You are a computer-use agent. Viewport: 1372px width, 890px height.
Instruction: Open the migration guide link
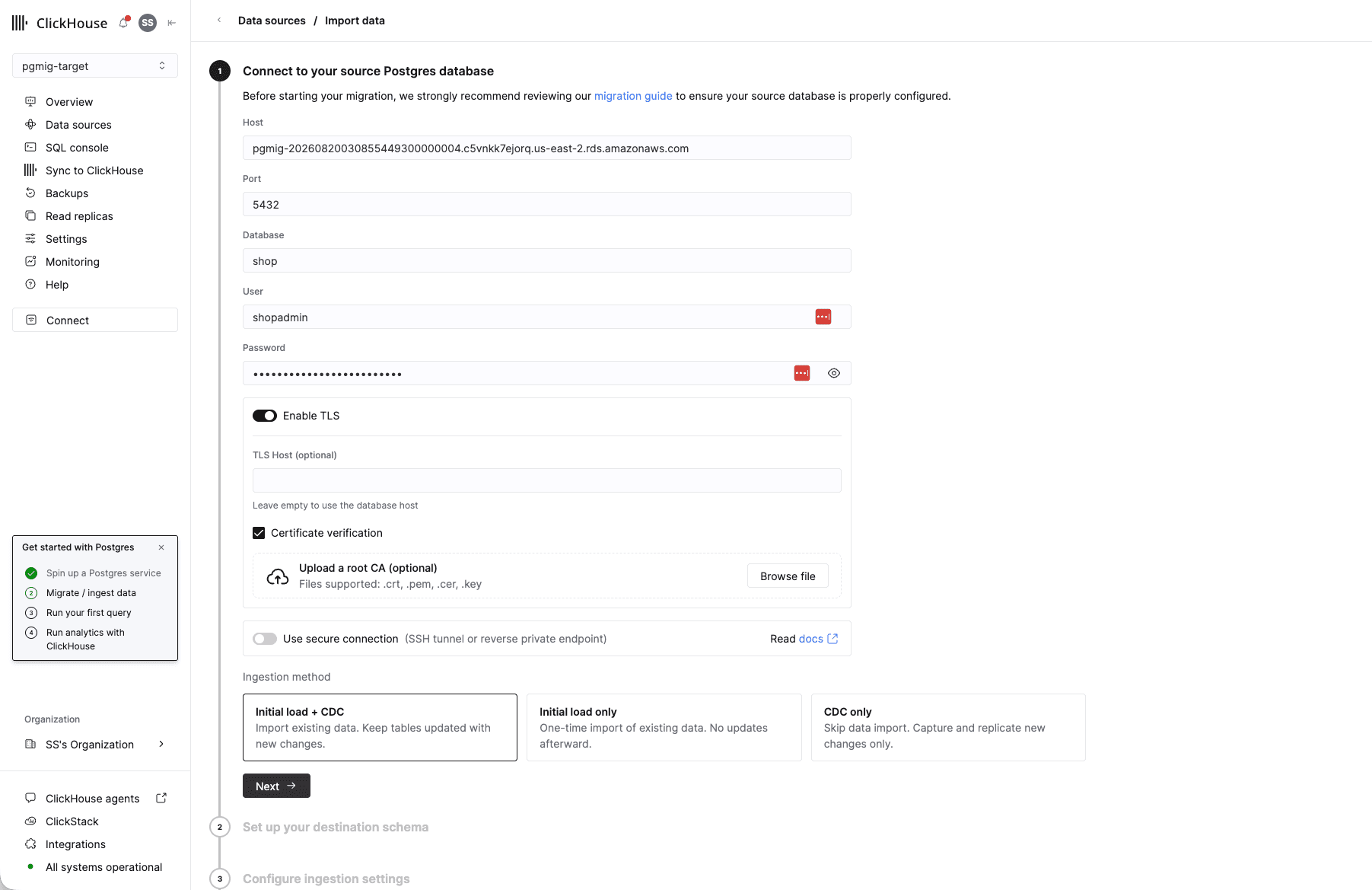tap(633, 96)
